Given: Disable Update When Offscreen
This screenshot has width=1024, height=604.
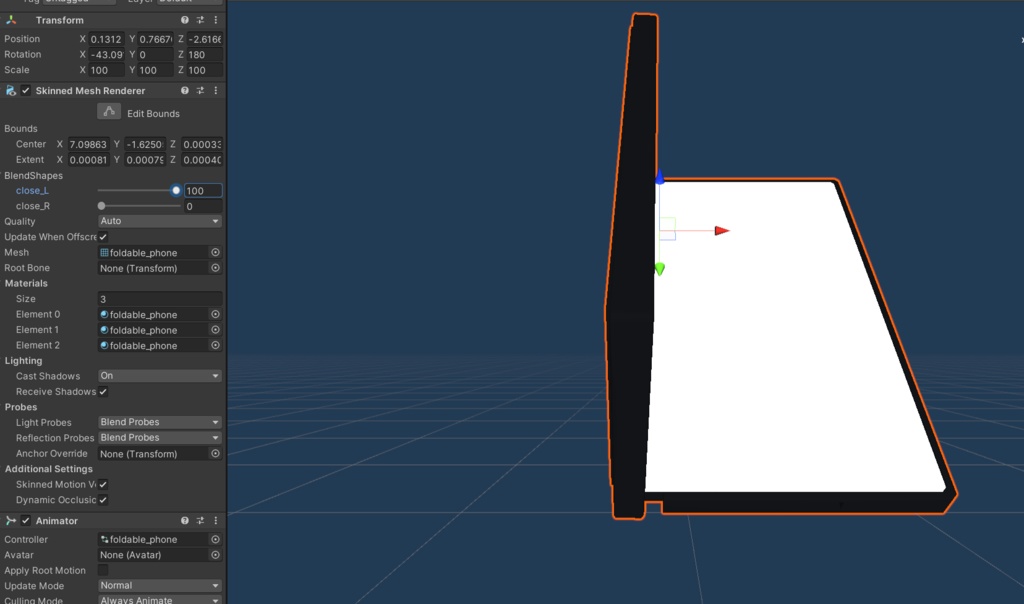Looking at the screenshot, I should click(101, 237).
